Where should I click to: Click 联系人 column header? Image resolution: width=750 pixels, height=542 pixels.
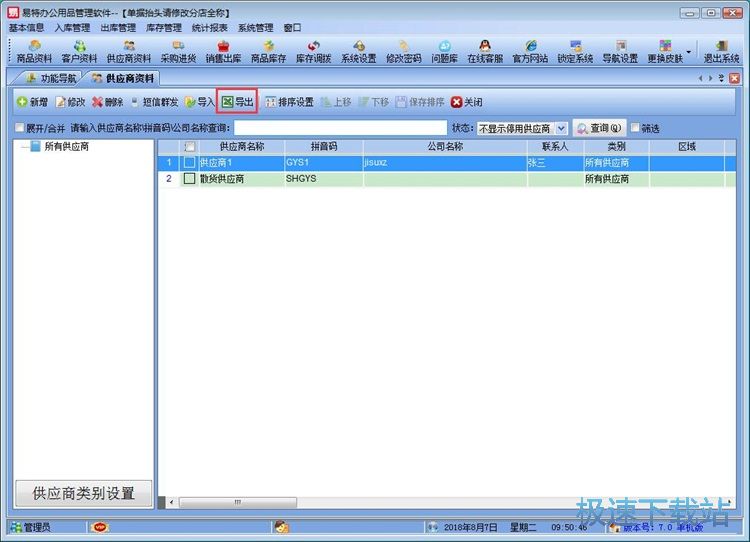click(x=555, y=146)
